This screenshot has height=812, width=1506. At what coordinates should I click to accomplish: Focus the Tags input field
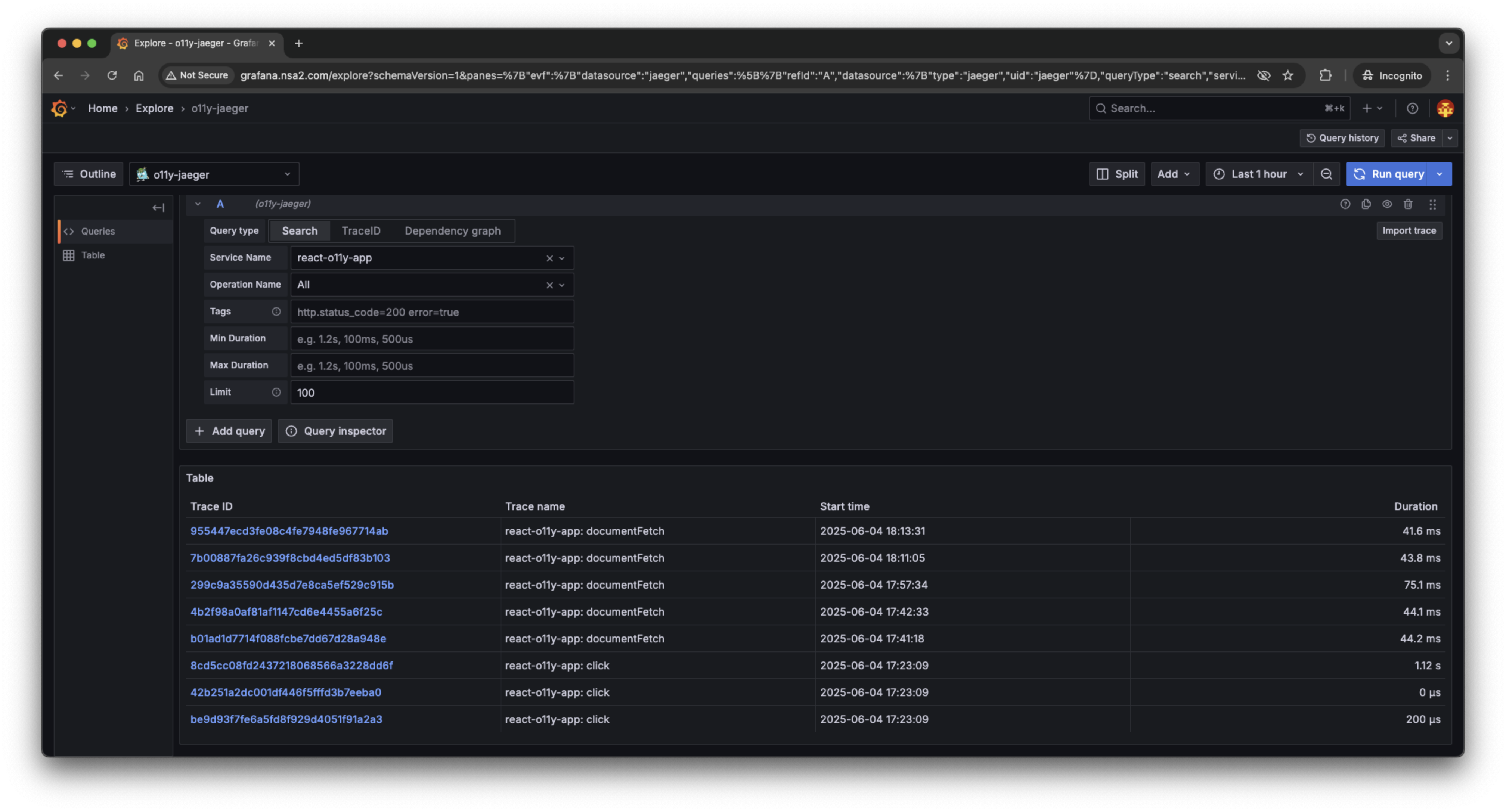tap(432, 312)
